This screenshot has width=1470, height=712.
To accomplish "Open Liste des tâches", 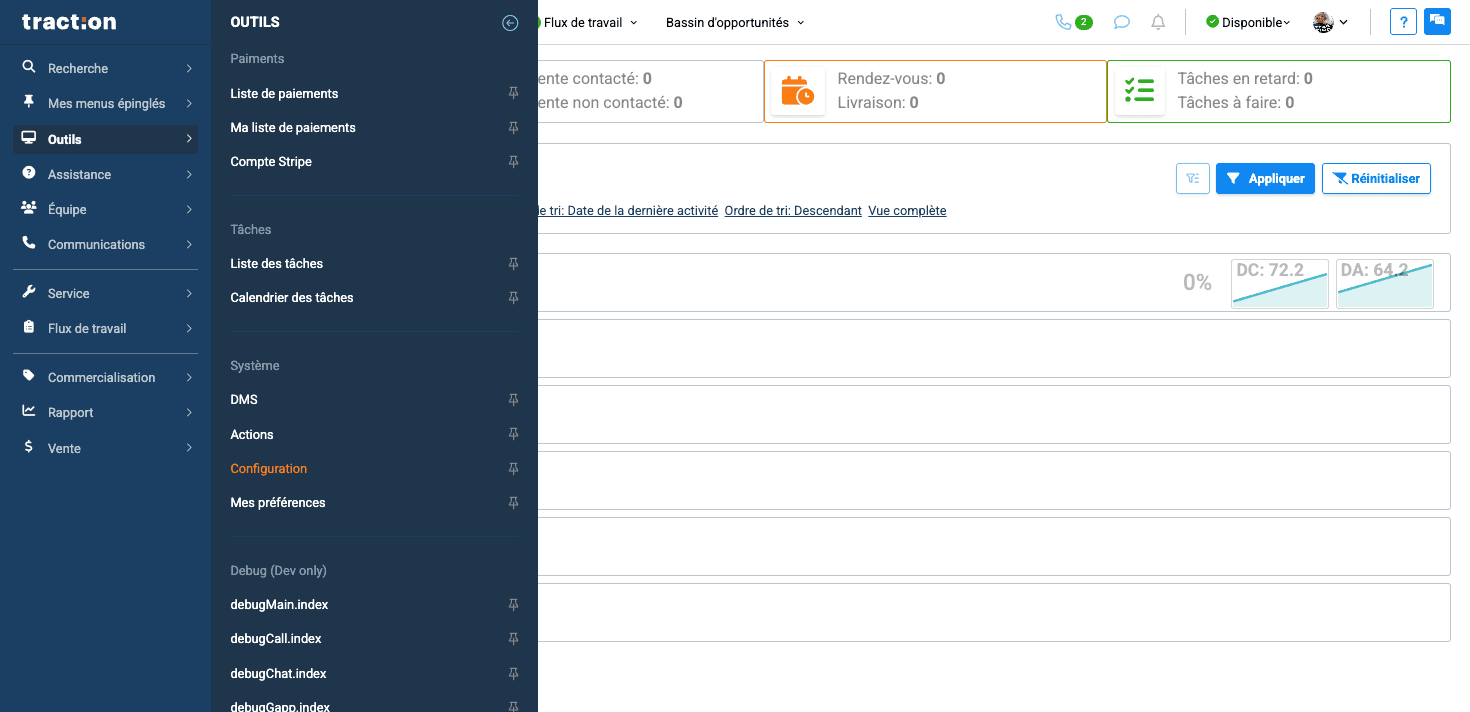I will tap(277, 263).
